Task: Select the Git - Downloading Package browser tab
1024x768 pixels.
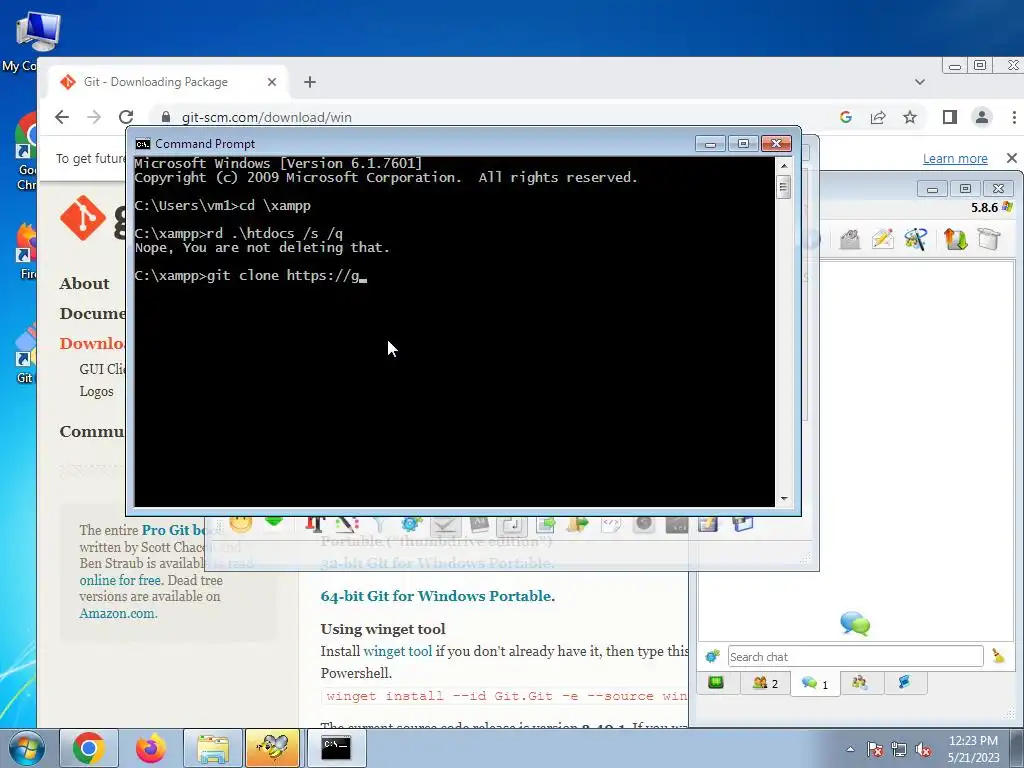Action: point(167,82)
